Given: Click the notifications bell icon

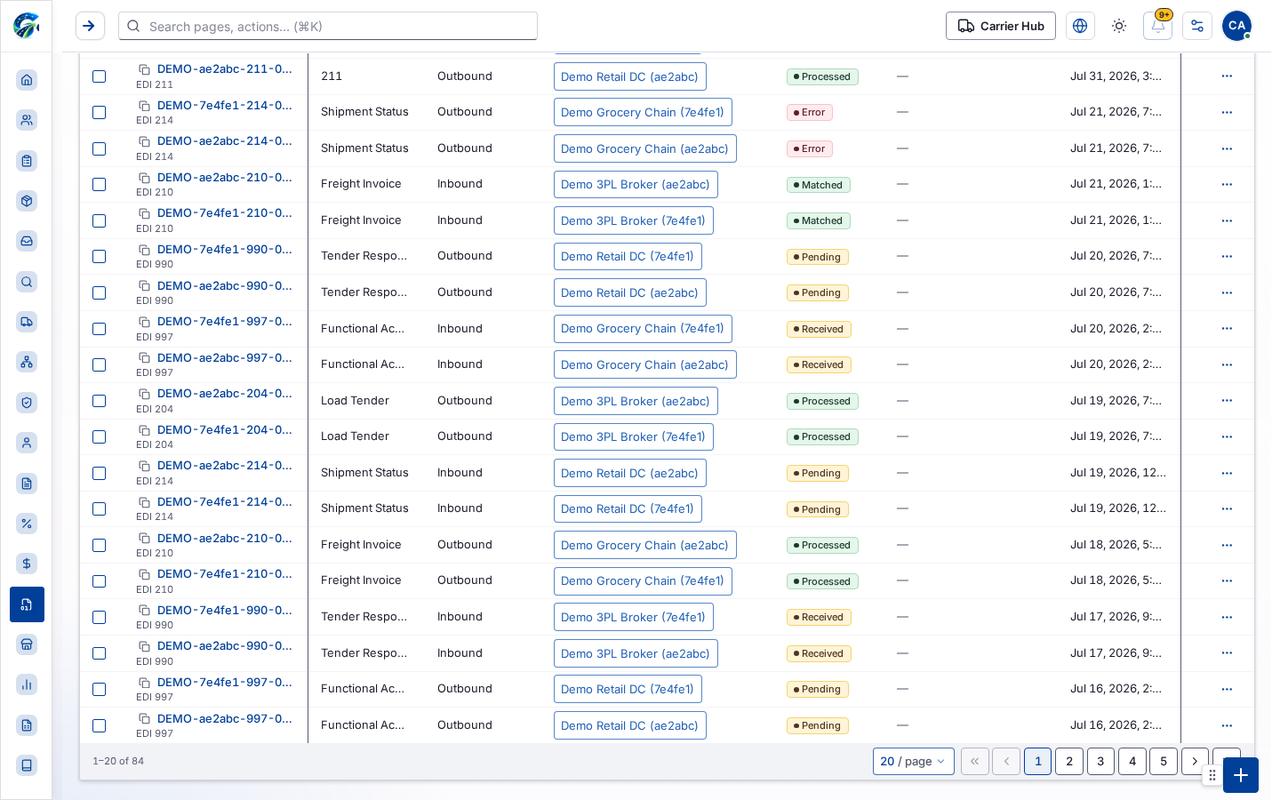Looking at the screenshot, I should [1157, 26].
